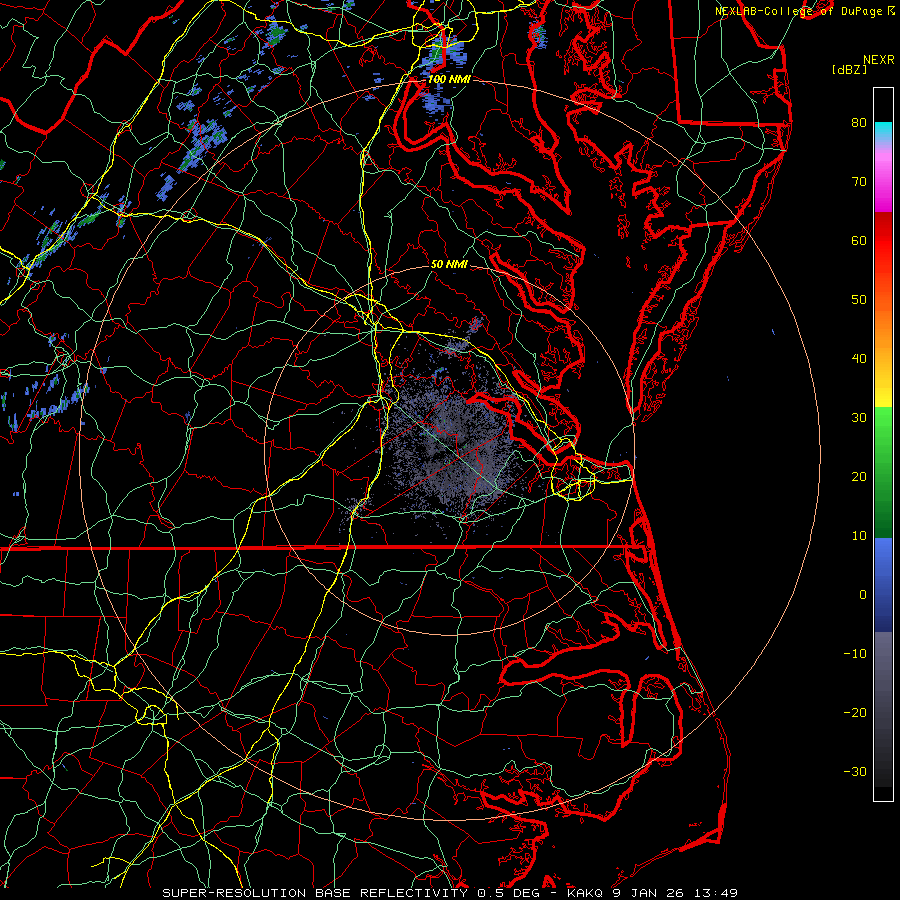Click the 40 value on the dBZ scale
The image size is (900, 900).
(859, 359)
